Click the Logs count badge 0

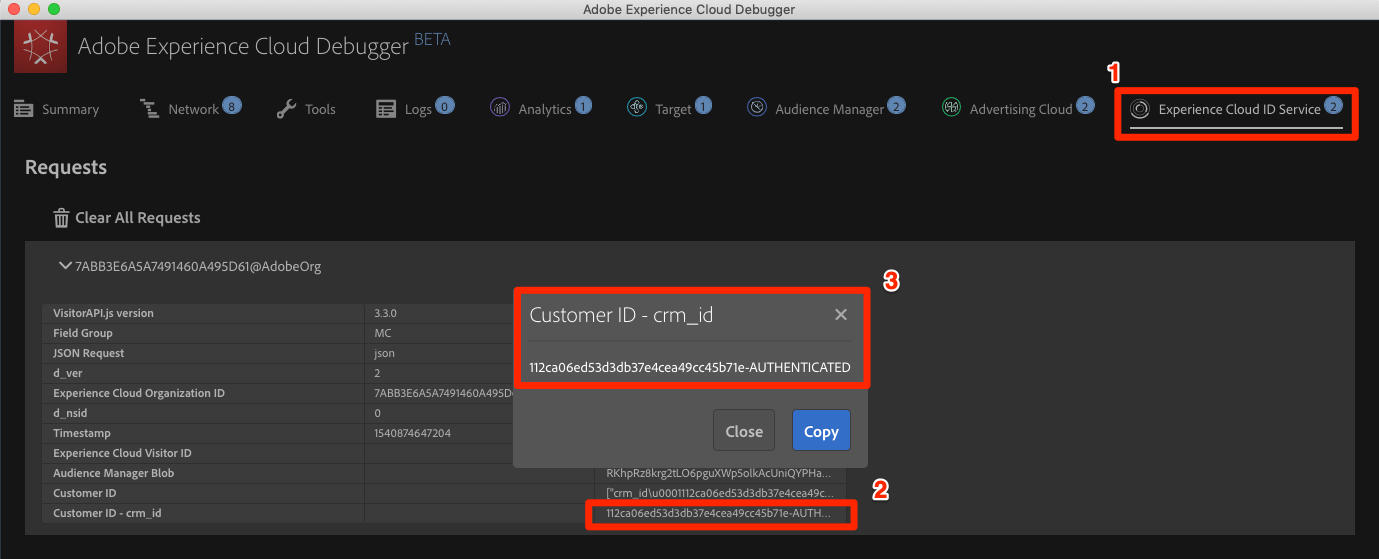(445, 104)
